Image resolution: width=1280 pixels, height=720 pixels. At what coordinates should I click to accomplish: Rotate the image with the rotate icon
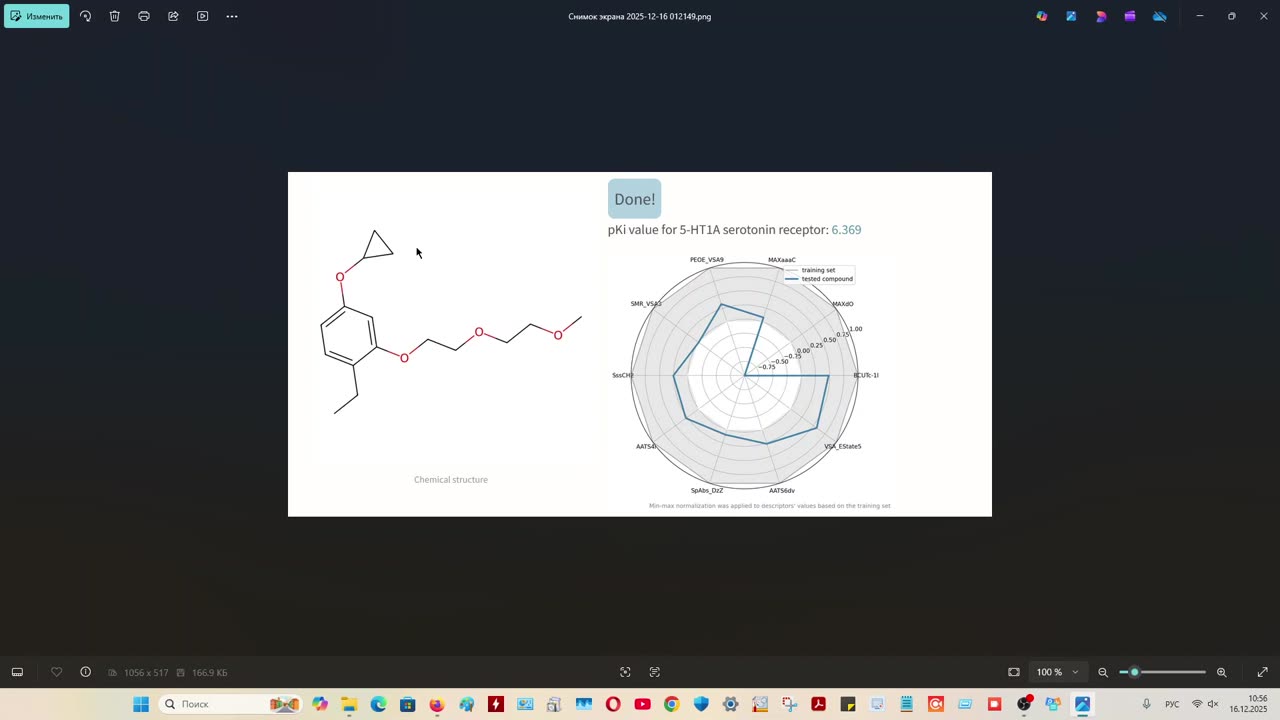pos(85,16)
